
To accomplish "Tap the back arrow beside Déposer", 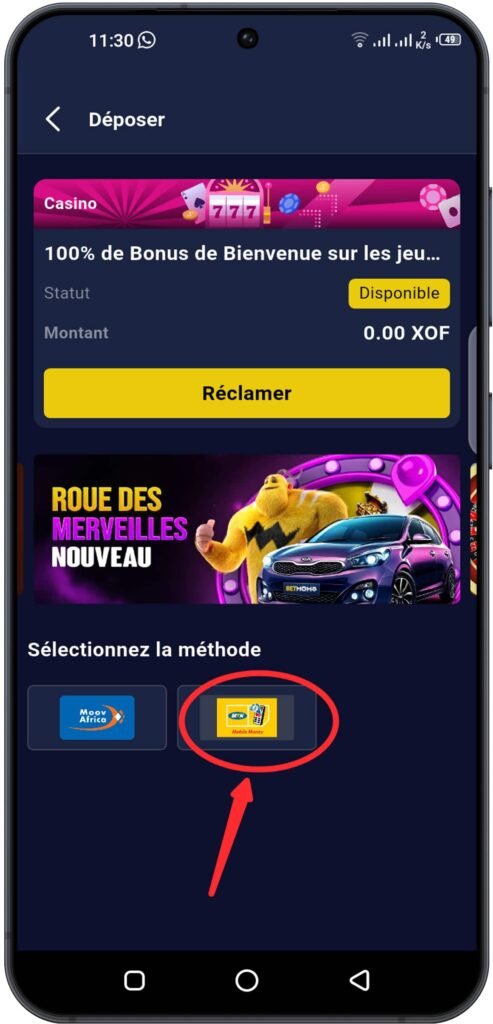I will [53, 120].
